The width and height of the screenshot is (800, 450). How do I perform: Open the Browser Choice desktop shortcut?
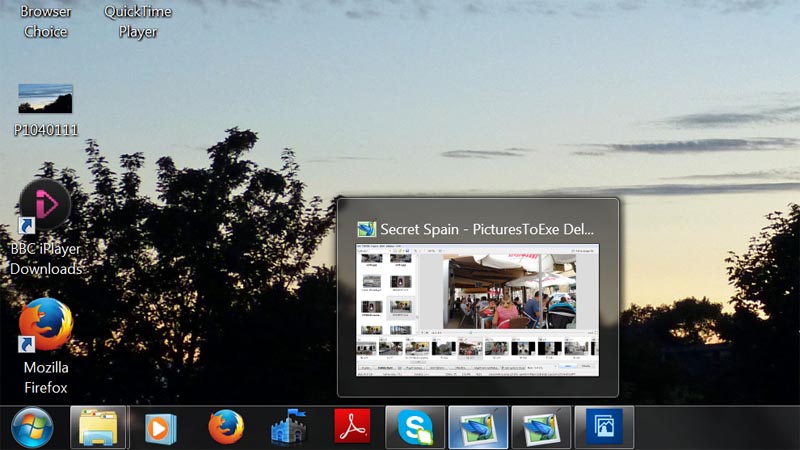[x=46, y=21]
